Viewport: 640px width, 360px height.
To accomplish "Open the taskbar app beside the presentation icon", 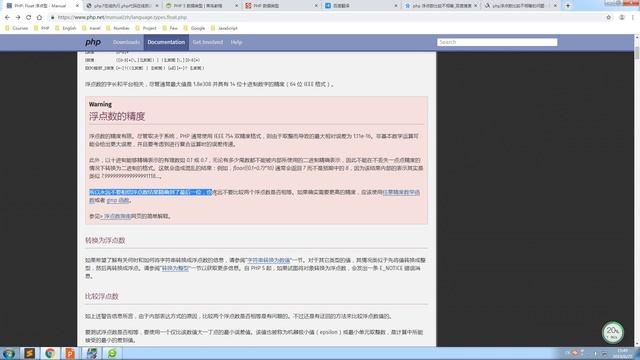I will click(x=92, y=353).
